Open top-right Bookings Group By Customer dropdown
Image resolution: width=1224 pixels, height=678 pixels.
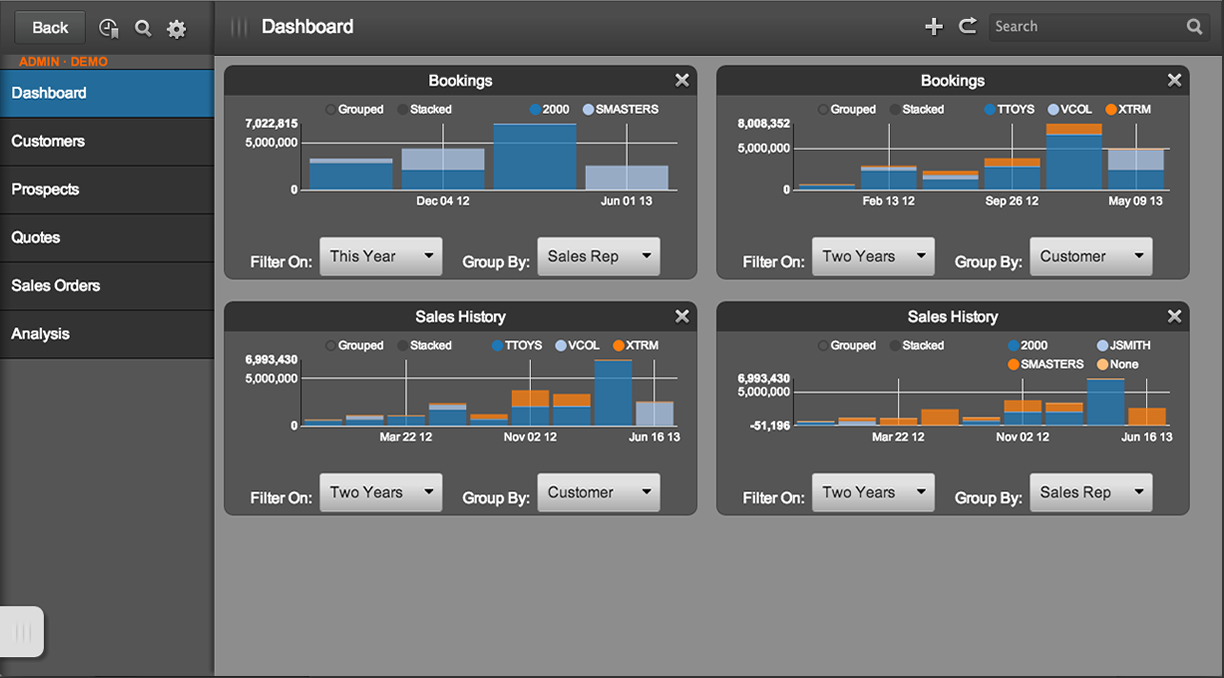point(1091,256)
